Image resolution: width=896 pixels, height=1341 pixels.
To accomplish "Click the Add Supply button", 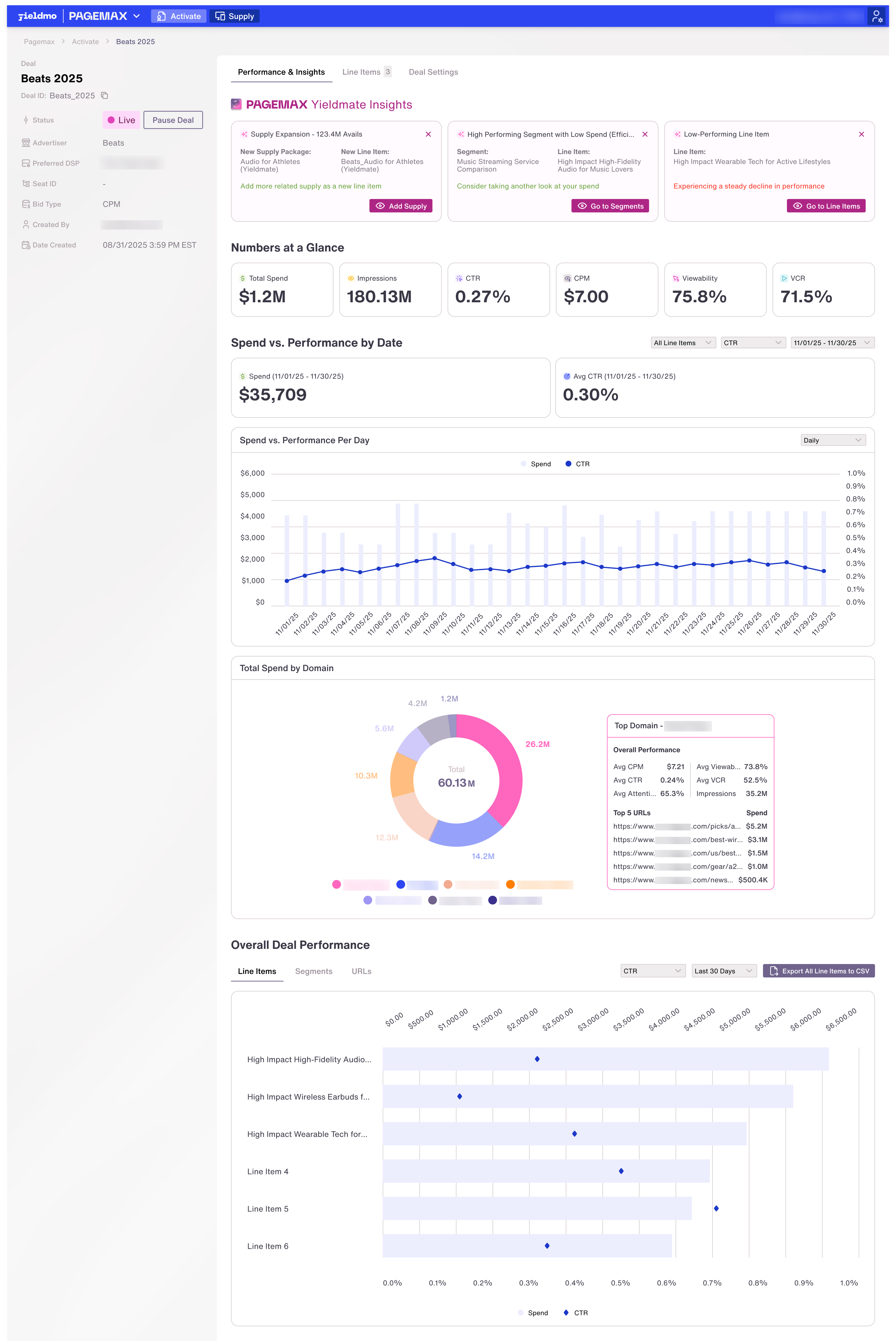I will click(400, 206).
